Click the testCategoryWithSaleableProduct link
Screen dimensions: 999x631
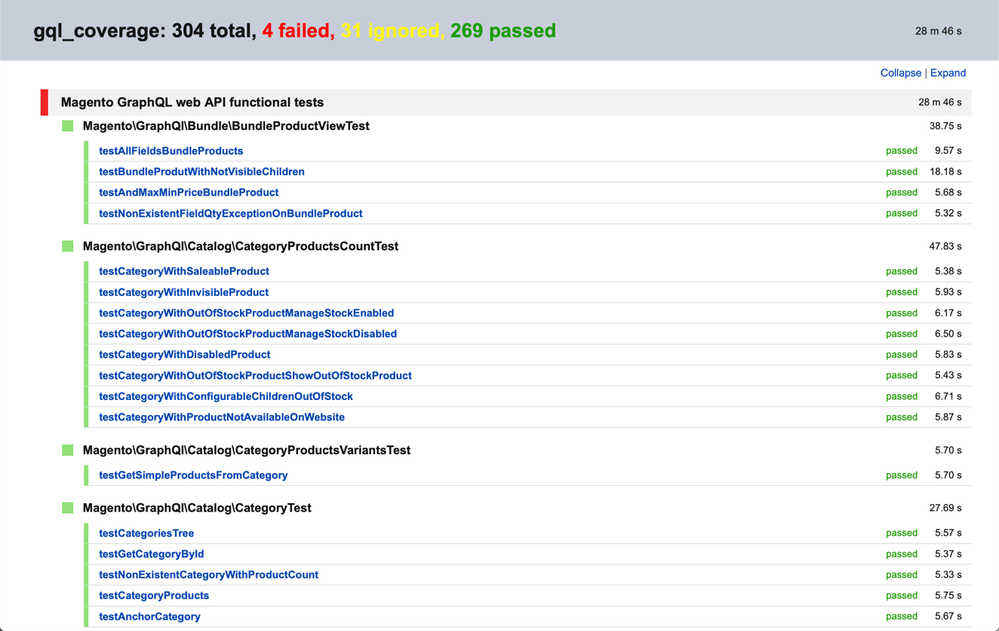pyautogui.click(x=181, y=271)
